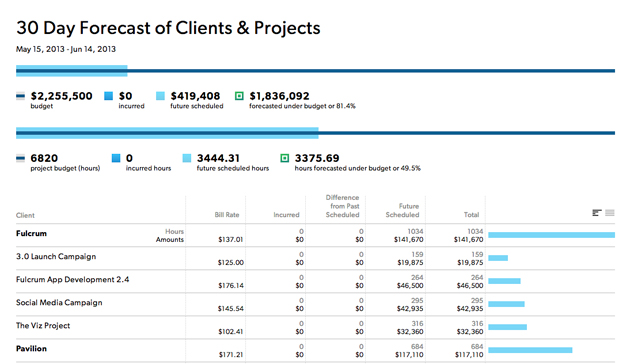Sort by the Total column header
The width and height of the screenshot is (630, 364).
(x=471, y=215)
